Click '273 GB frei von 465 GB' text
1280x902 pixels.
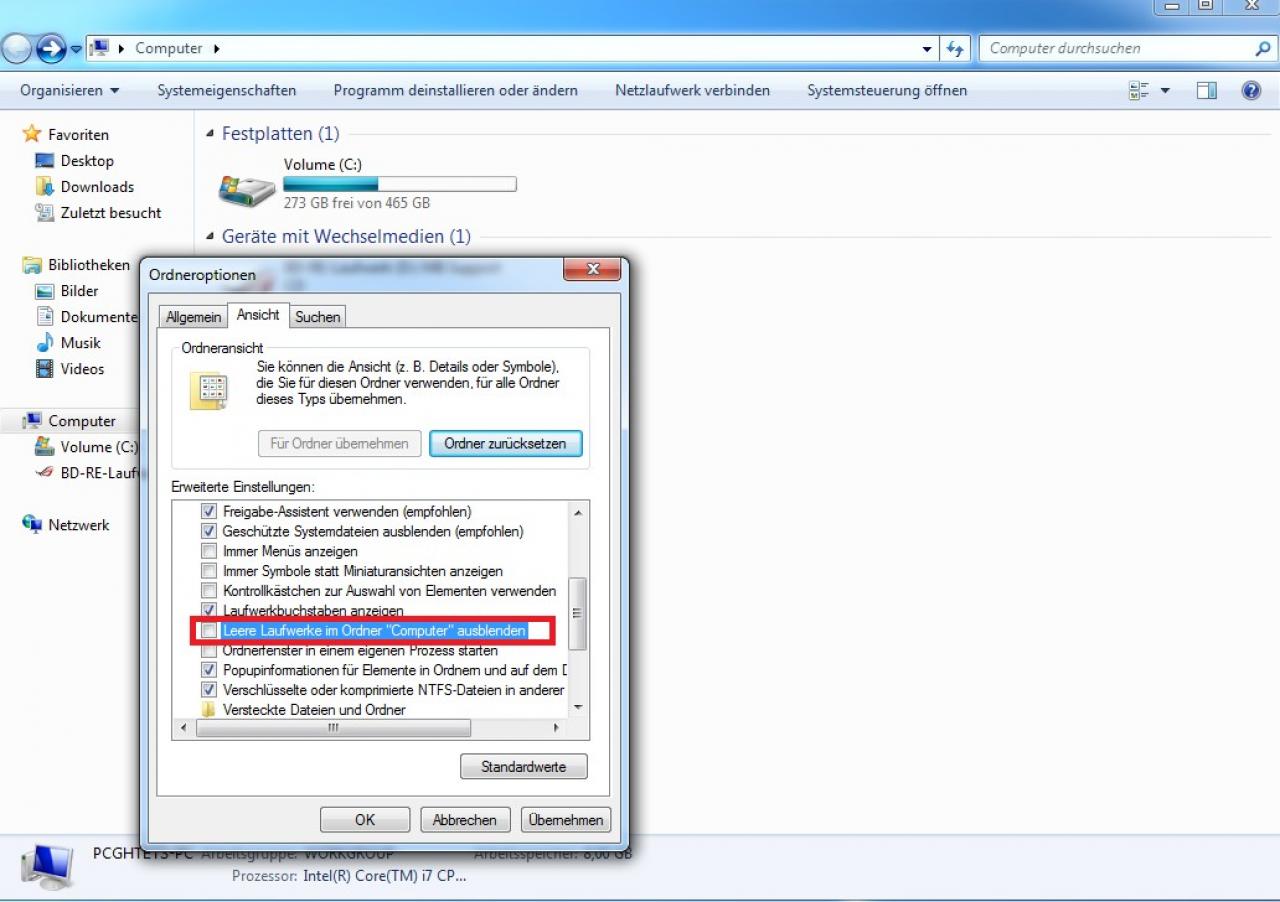(357, 202)
